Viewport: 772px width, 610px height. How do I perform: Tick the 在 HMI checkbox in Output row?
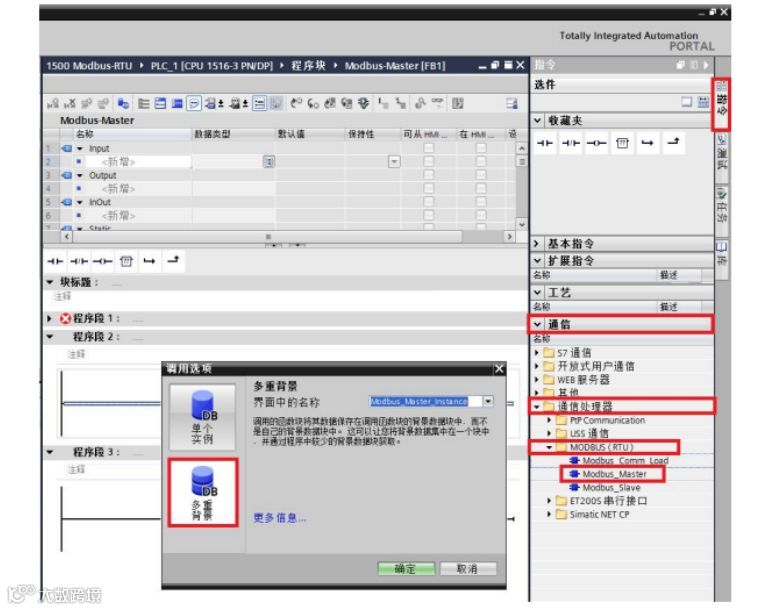click(481, 175)
